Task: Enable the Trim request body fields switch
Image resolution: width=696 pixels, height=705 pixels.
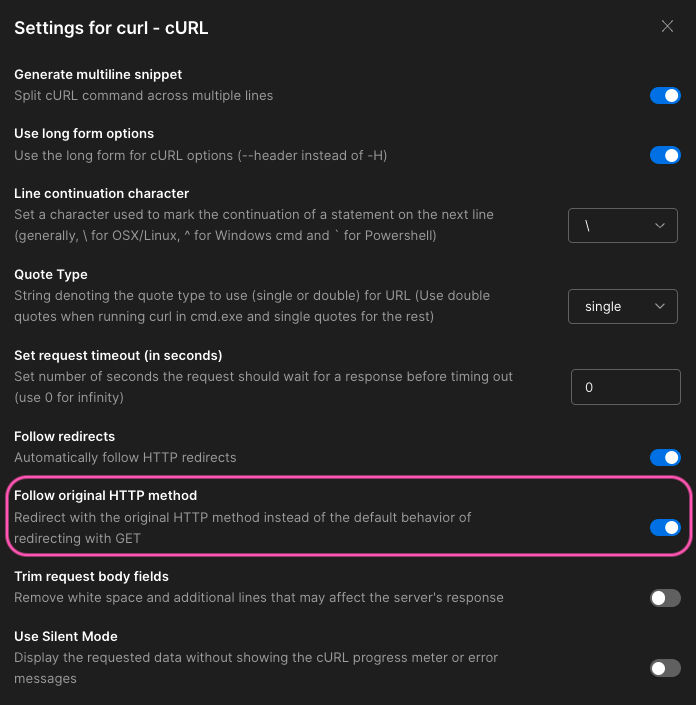Action: point(665,598)
